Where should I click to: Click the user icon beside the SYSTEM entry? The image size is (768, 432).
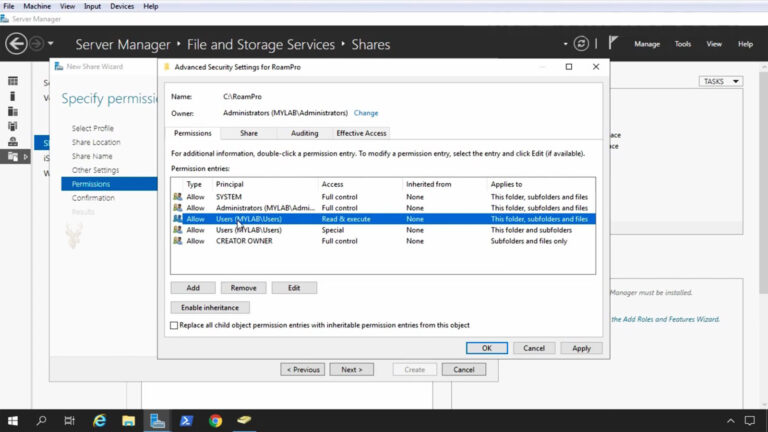pos(177,197)
